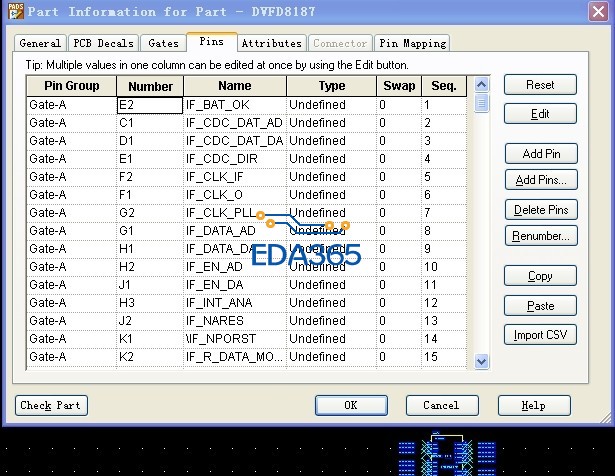615x476 pixels.
Task: Select the IF_CLK_IF name cell
Action: click(x=235, y=177)
